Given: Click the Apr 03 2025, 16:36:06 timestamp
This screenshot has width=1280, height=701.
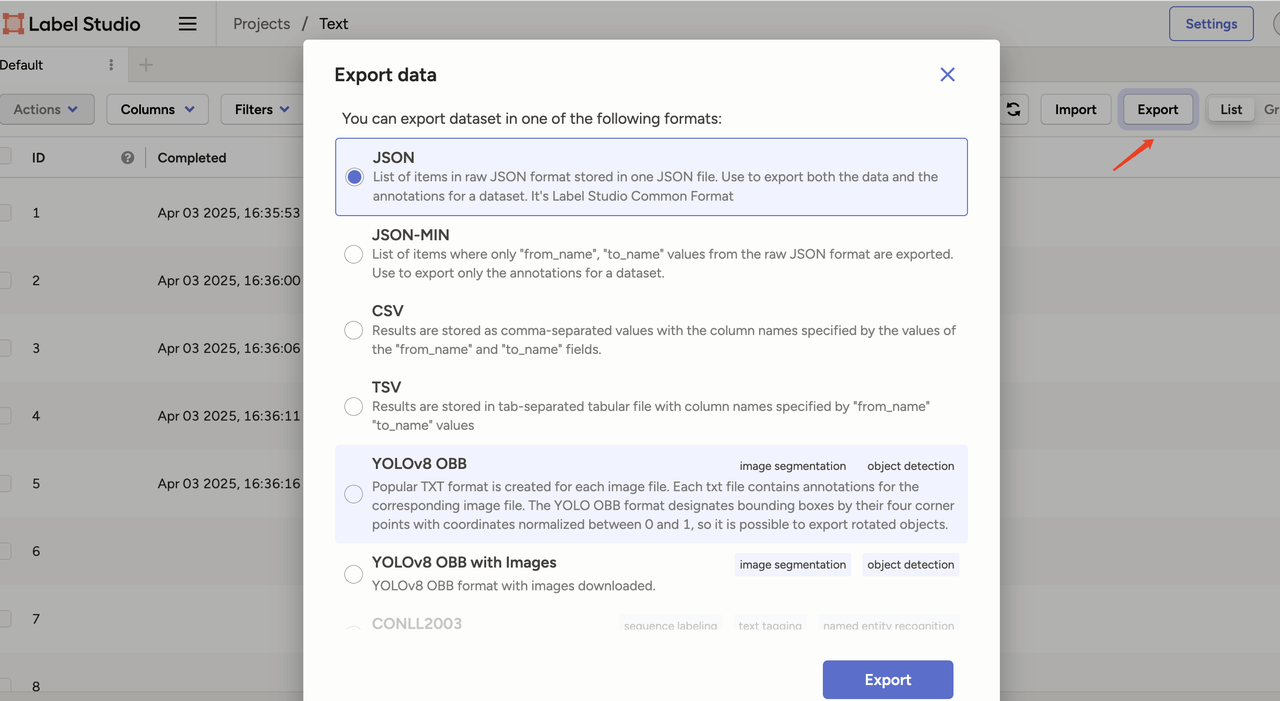Looking at the screenshot, I should pyautogui.click(x=229, y=348).
